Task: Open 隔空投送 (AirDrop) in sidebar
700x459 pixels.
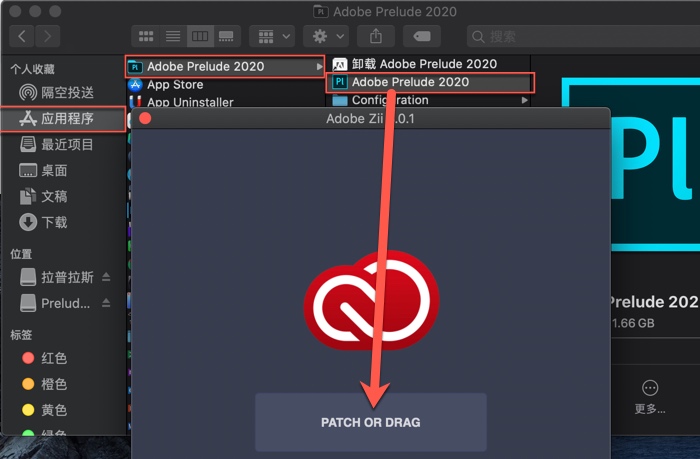Action: tap(67, 92)
